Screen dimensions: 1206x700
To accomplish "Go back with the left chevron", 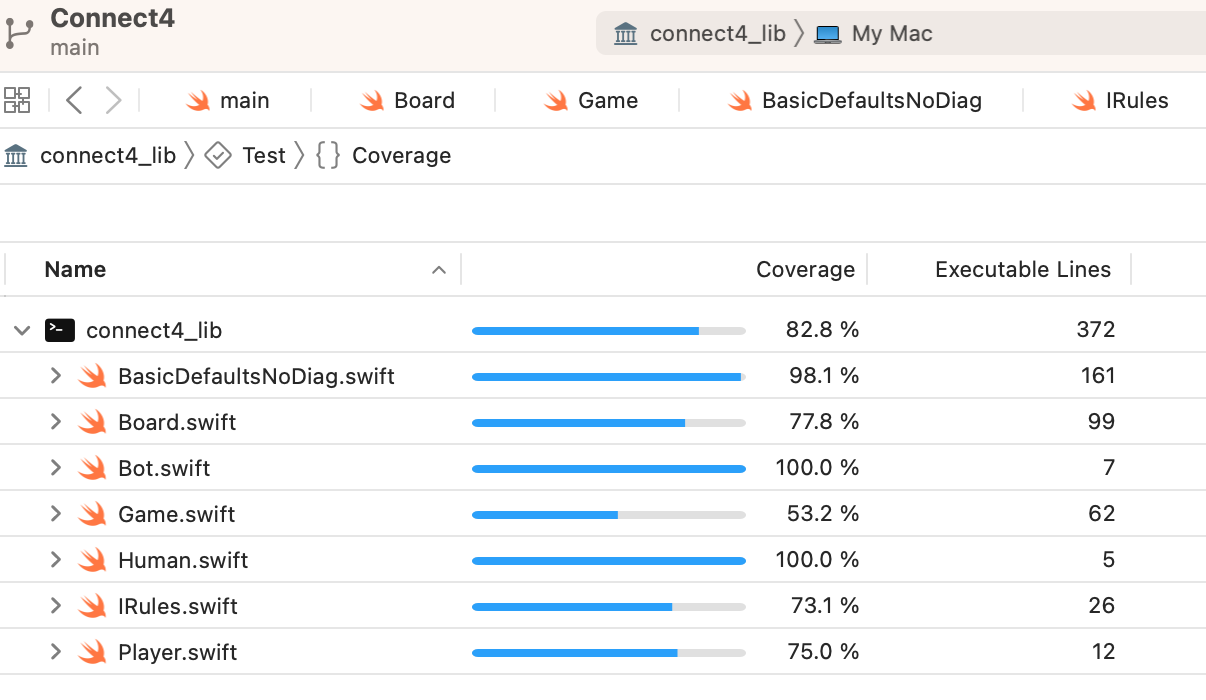I will click(74, 100).
